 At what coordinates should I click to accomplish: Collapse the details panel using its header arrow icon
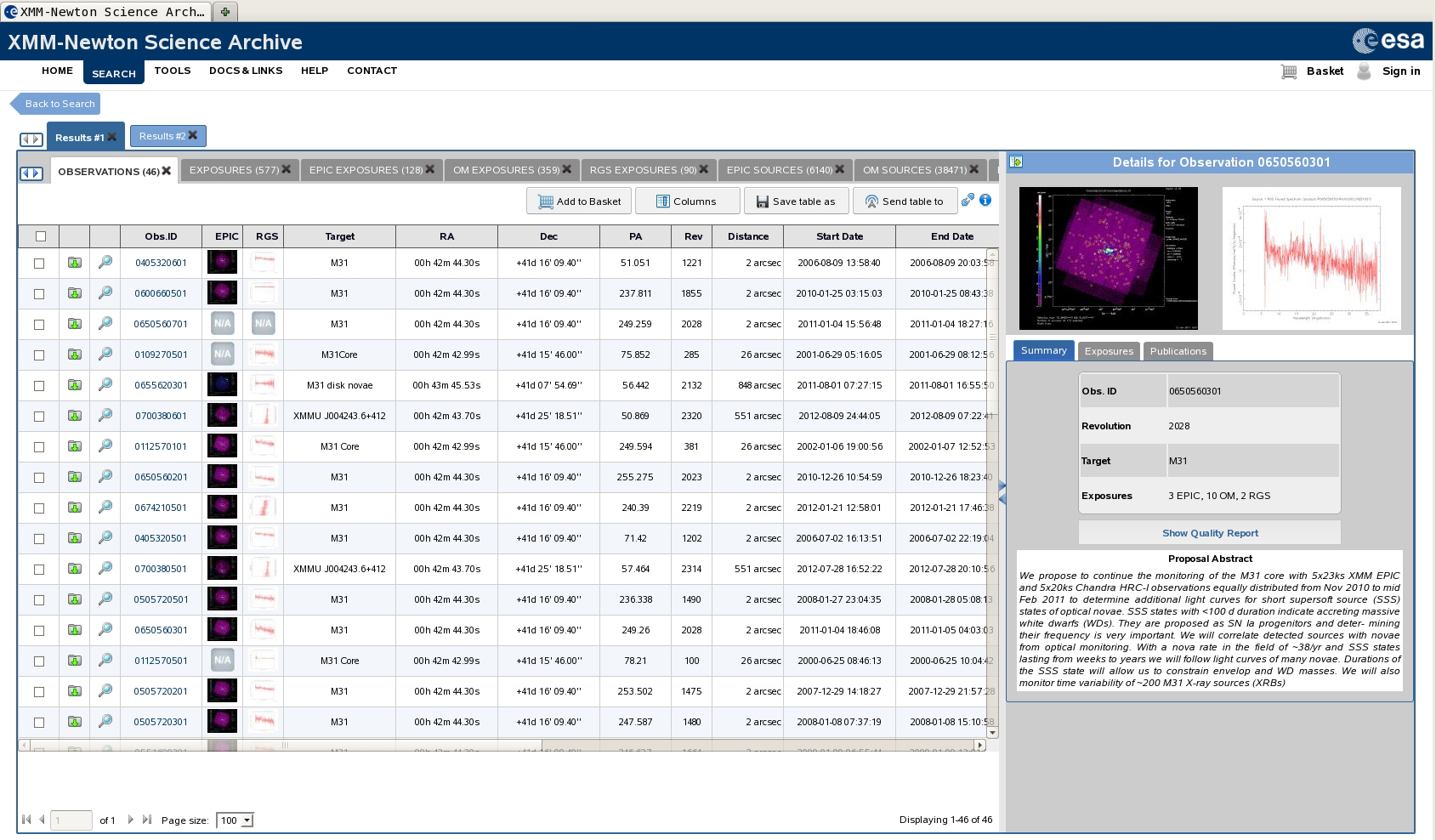1016,162
